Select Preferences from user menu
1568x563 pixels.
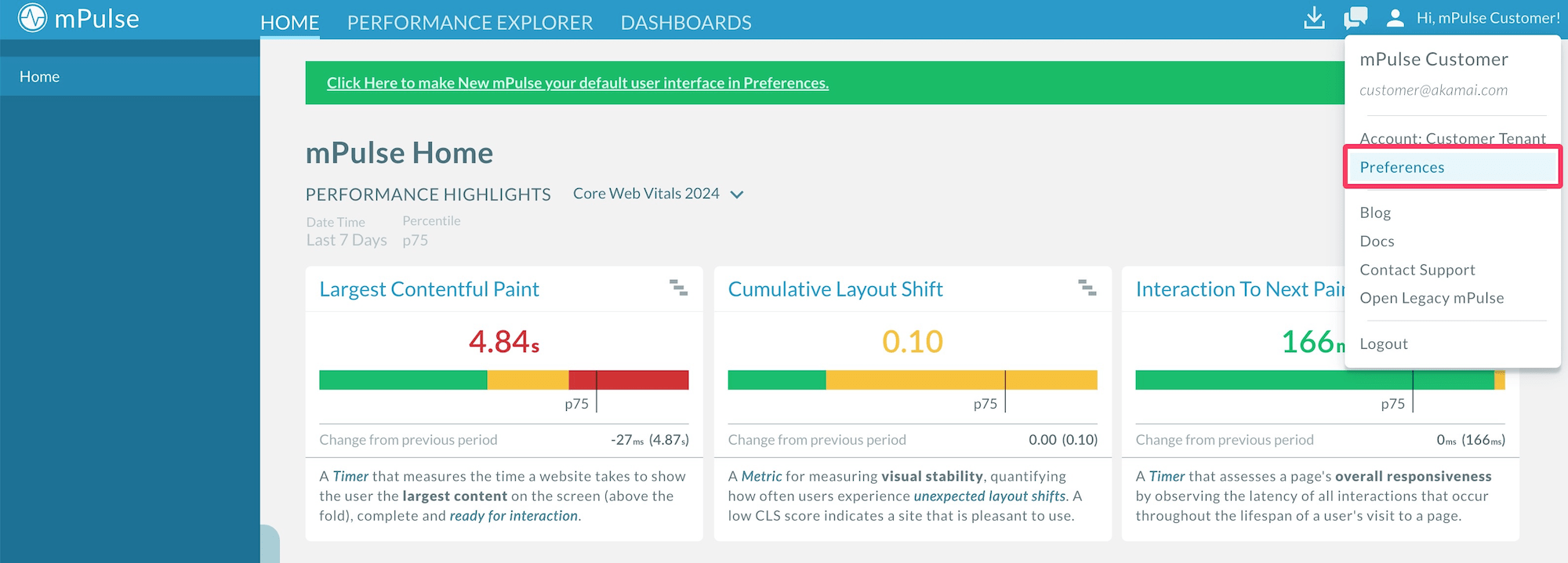[1402, 167]
